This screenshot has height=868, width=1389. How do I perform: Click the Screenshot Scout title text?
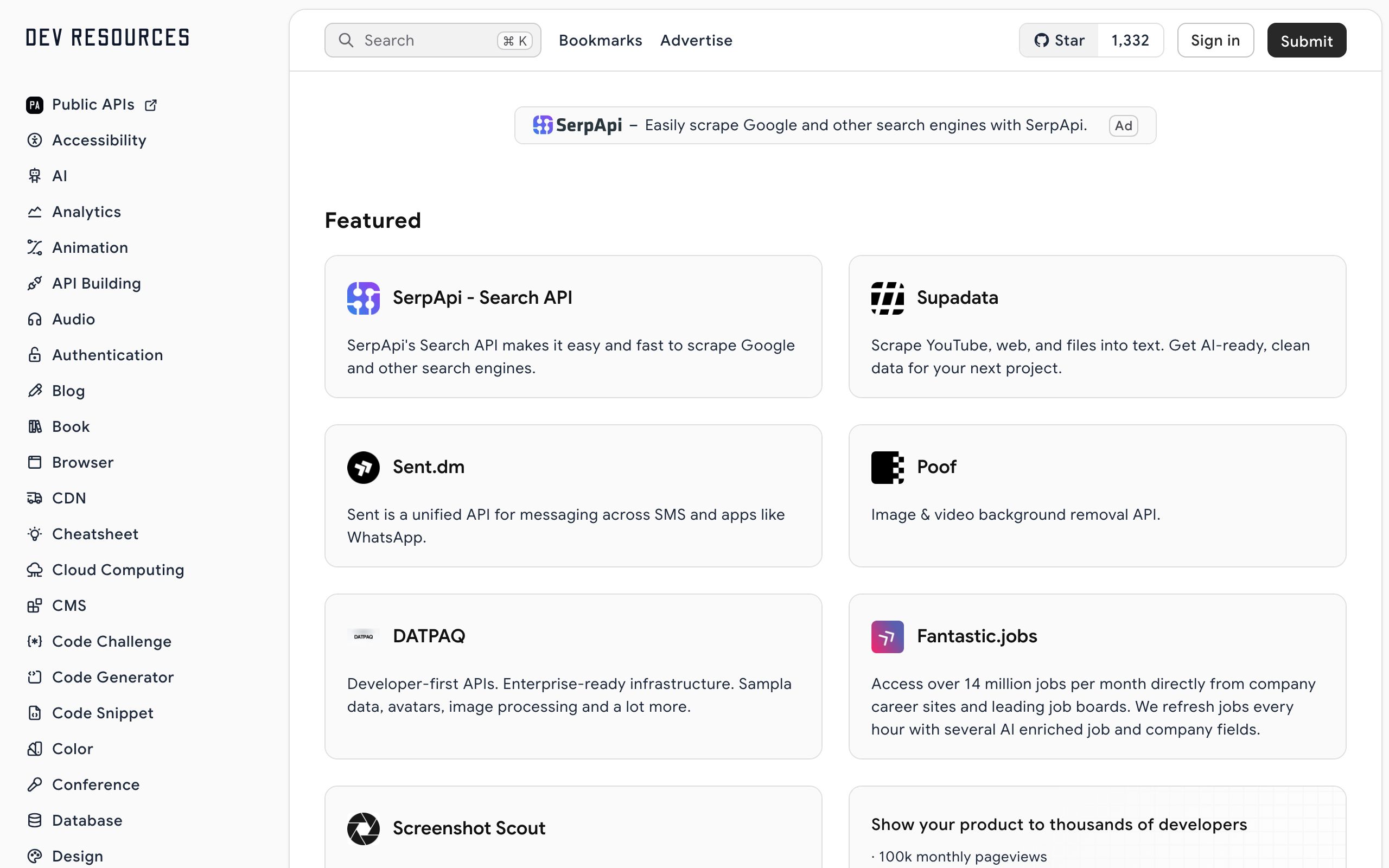point(469,828)
